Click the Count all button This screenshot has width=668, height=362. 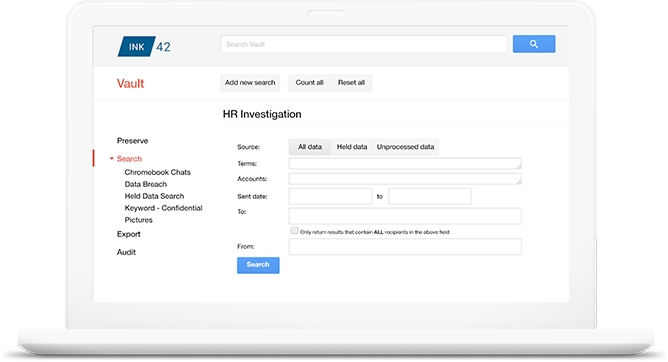[309, 83]
